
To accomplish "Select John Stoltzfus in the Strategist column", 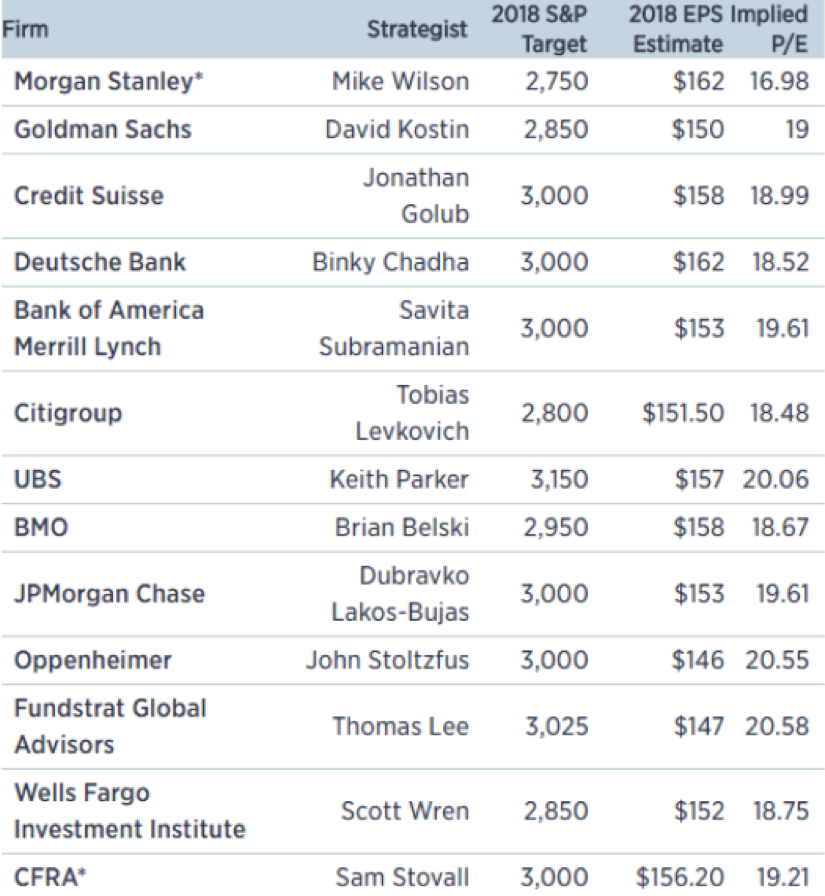I will [387, 660].
